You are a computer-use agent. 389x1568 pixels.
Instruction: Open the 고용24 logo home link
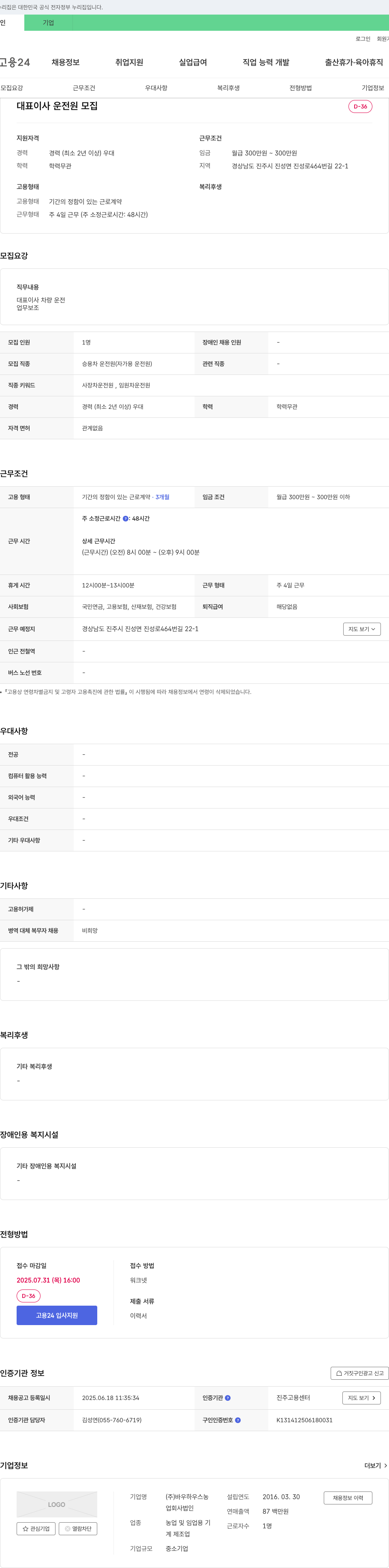point(15,62)
